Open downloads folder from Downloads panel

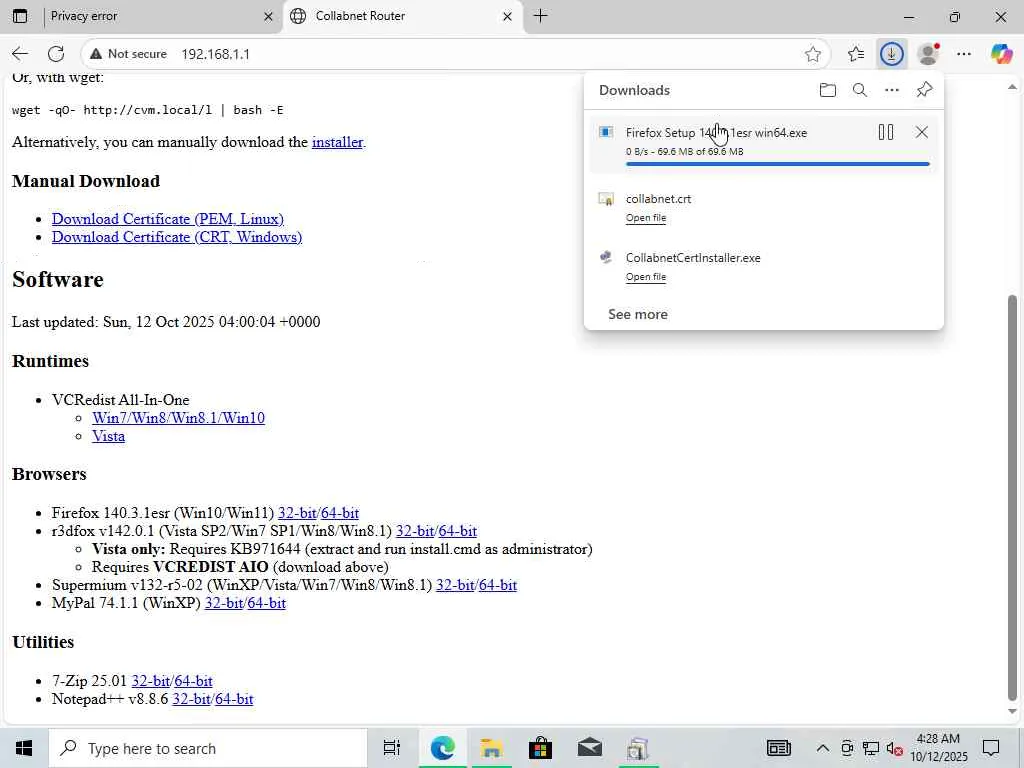pyautogui.click(x=827, y=90)
